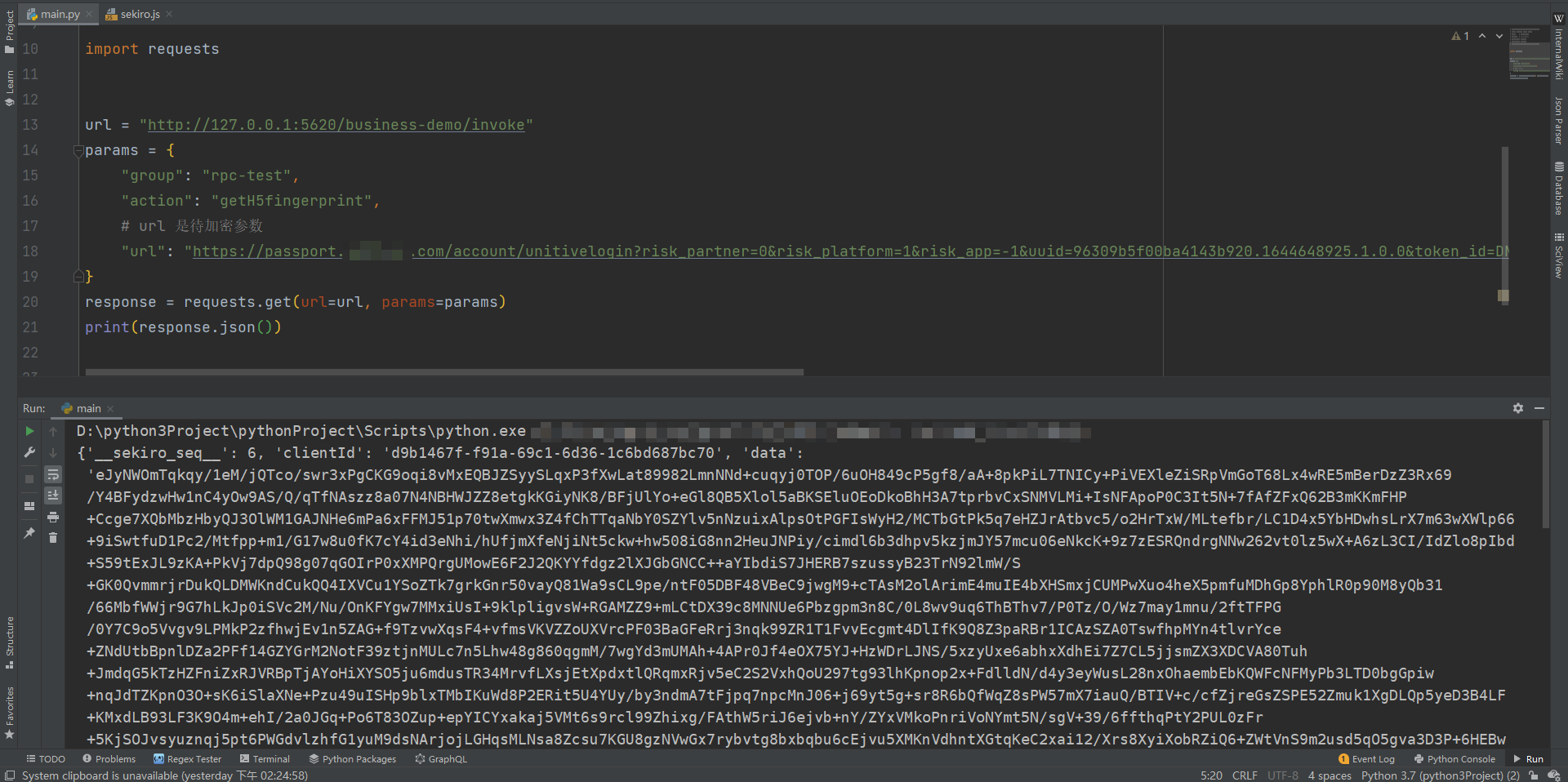
Task: Rerun the main script with green play icon
Action: point(29,431)
